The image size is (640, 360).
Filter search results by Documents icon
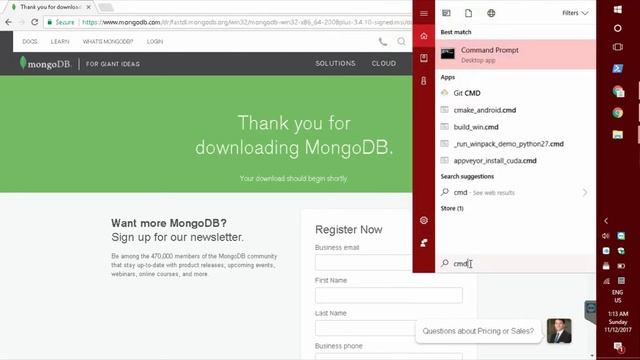pyautogui.click(x=469, y=13)
